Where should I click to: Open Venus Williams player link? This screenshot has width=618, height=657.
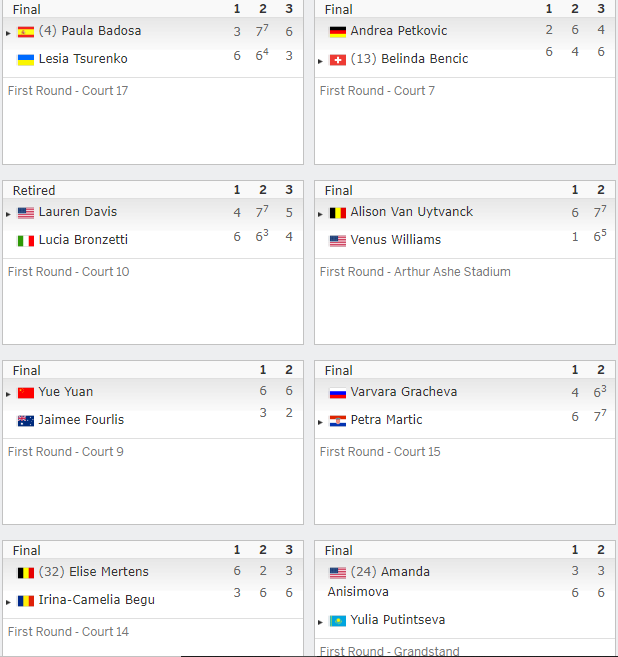pyautogui.click(x=396, y=240)
